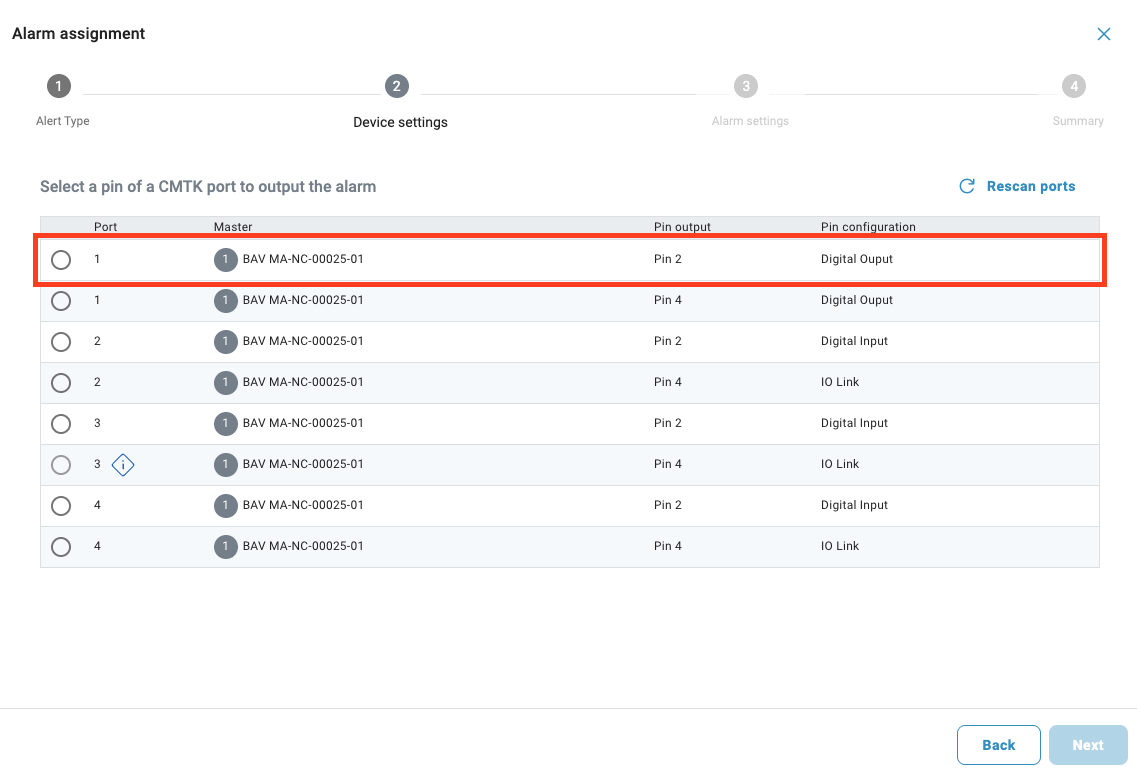Click the master badge in Port 1 Pin 2 row

226,259
